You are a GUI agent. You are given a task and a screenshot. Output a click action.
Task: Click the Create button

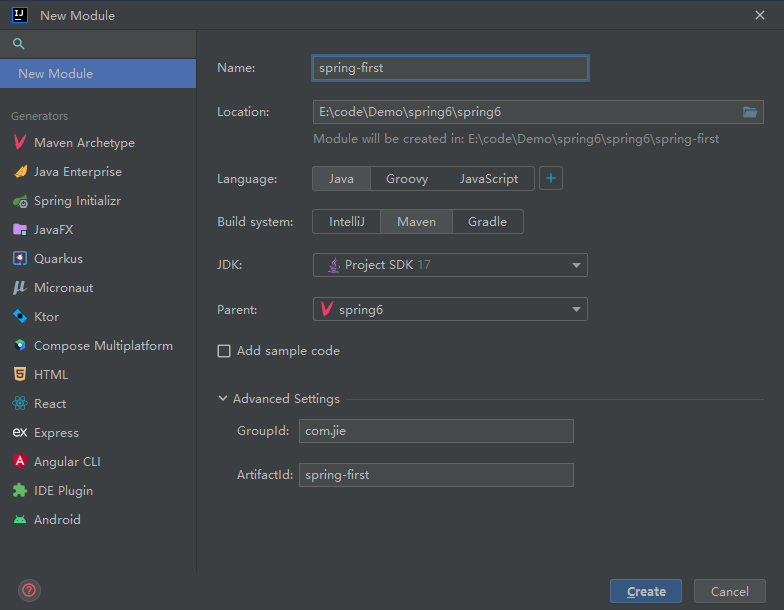coord(646,592)
